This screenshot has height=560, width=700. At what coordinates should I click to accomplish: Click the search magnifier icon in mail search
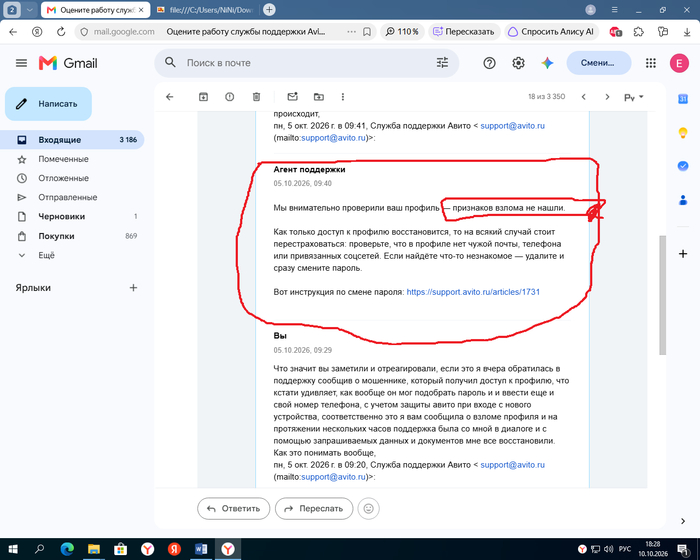[170, 63]
